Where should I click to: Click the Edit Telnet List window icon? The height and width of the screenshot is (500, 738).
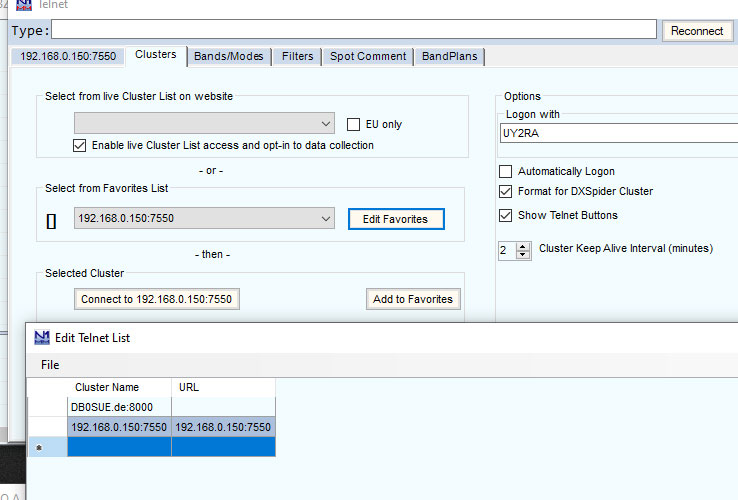click(42, 338)
